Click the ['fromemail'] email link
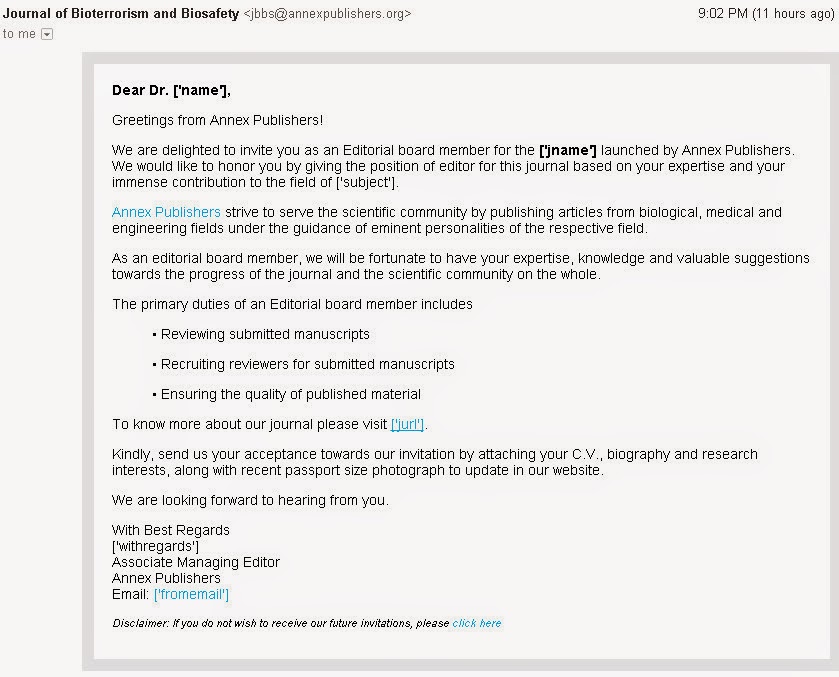 pos(191,594)
